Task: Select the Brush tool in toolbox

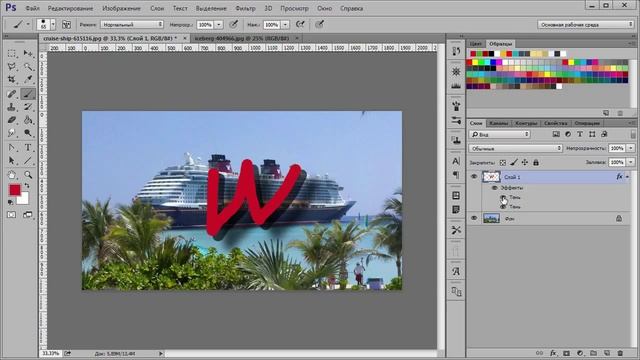Action: coord(28,94)
